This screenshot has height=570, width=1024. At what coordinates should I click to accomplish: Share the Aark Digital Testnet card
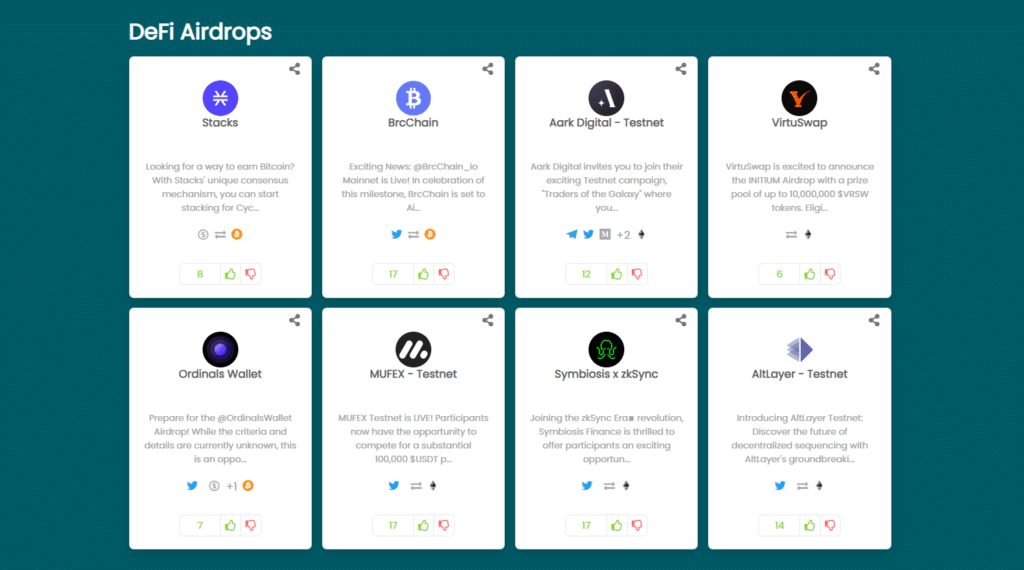click(680, 69)
